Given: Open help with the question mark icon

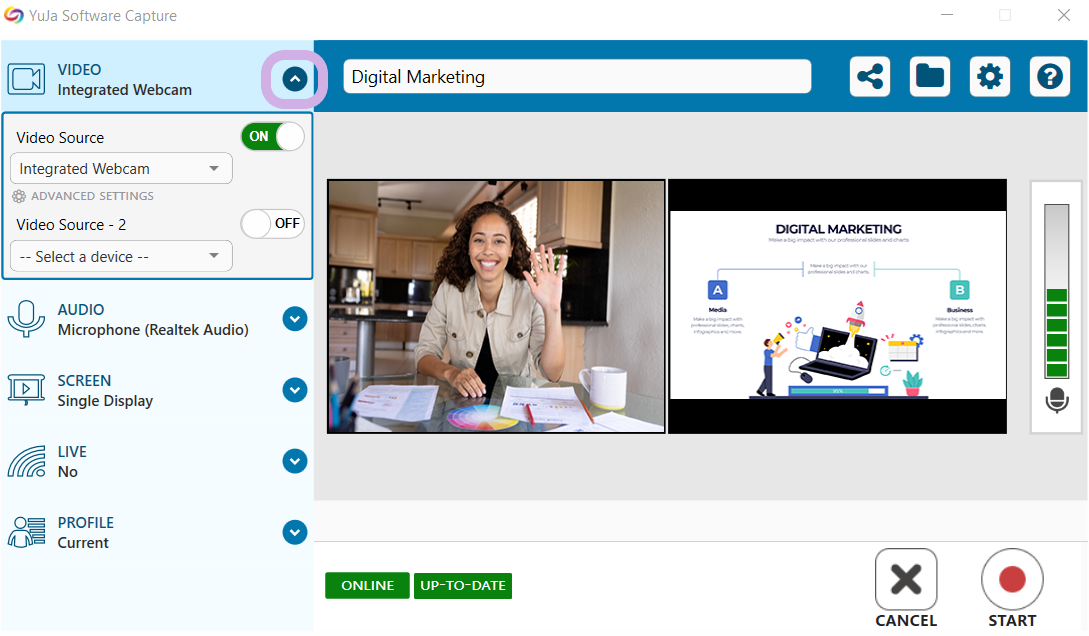Looking at the screenshot, I should pyautogui.click(x=1049, y=76).
